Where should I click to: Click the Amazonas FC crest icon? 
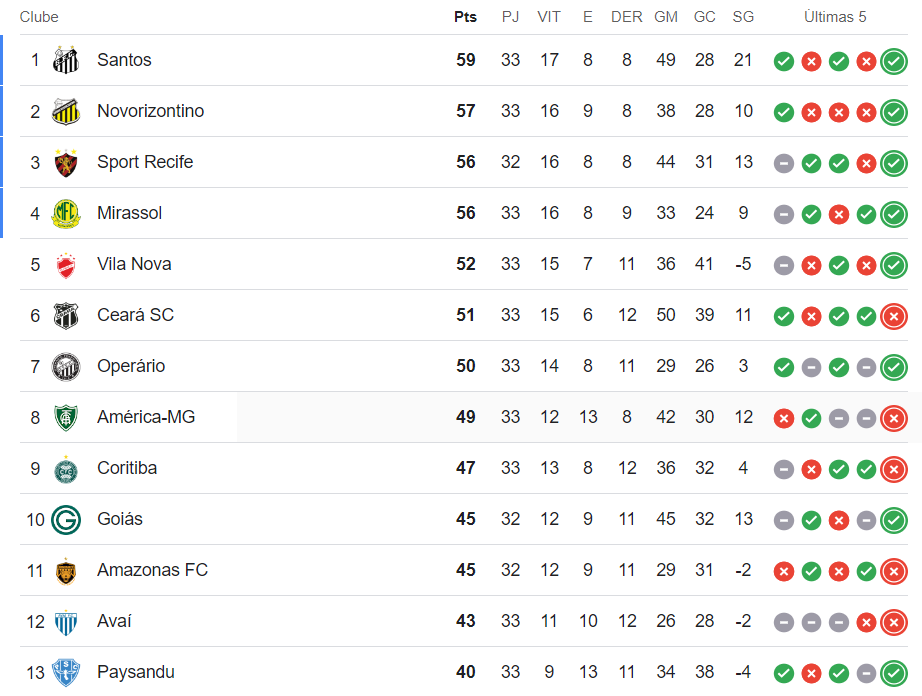(x=66, y=570)
